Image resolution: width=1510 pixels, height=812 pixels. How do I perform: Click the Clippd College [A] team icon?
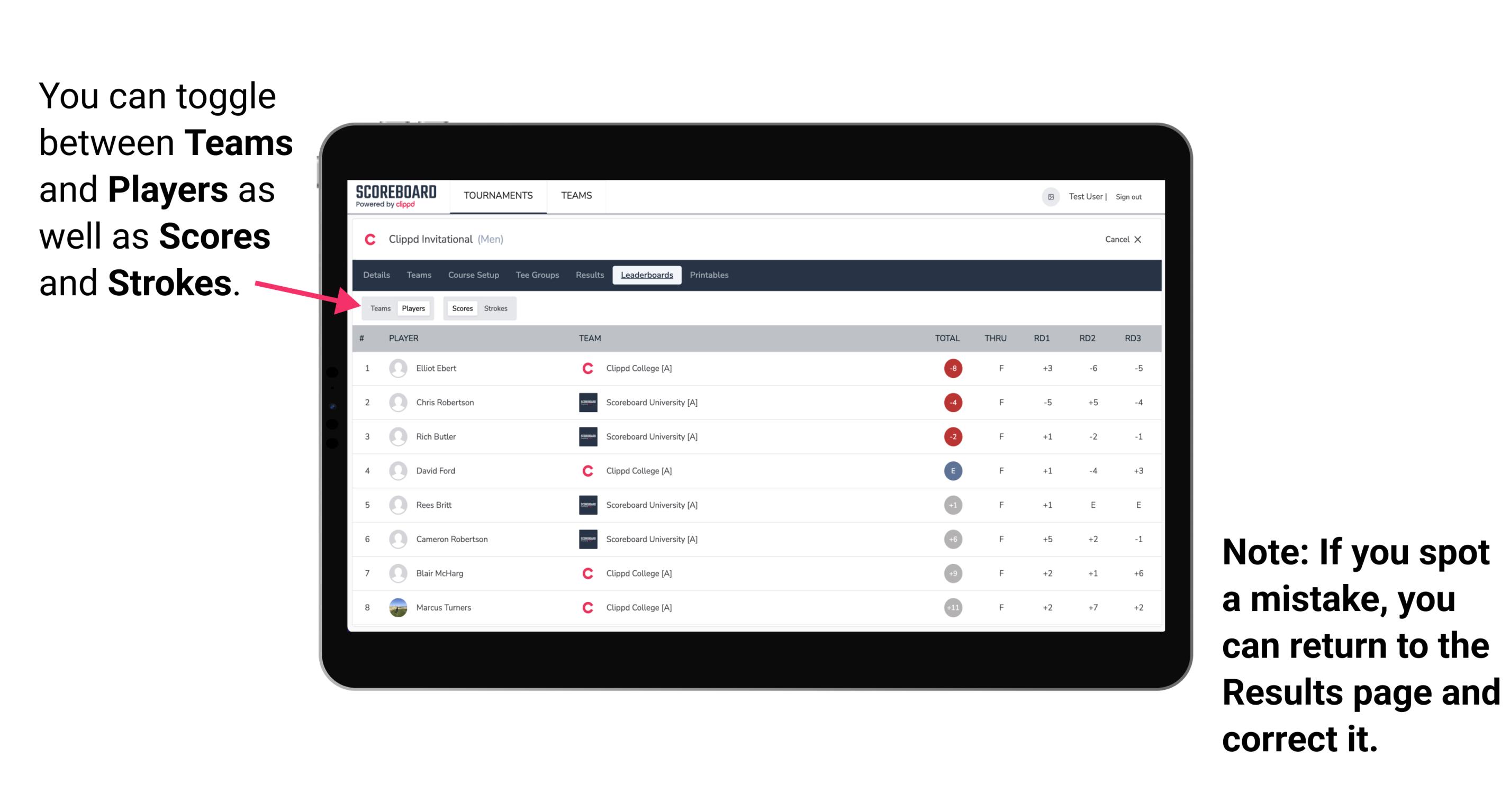tap(587, 367)
